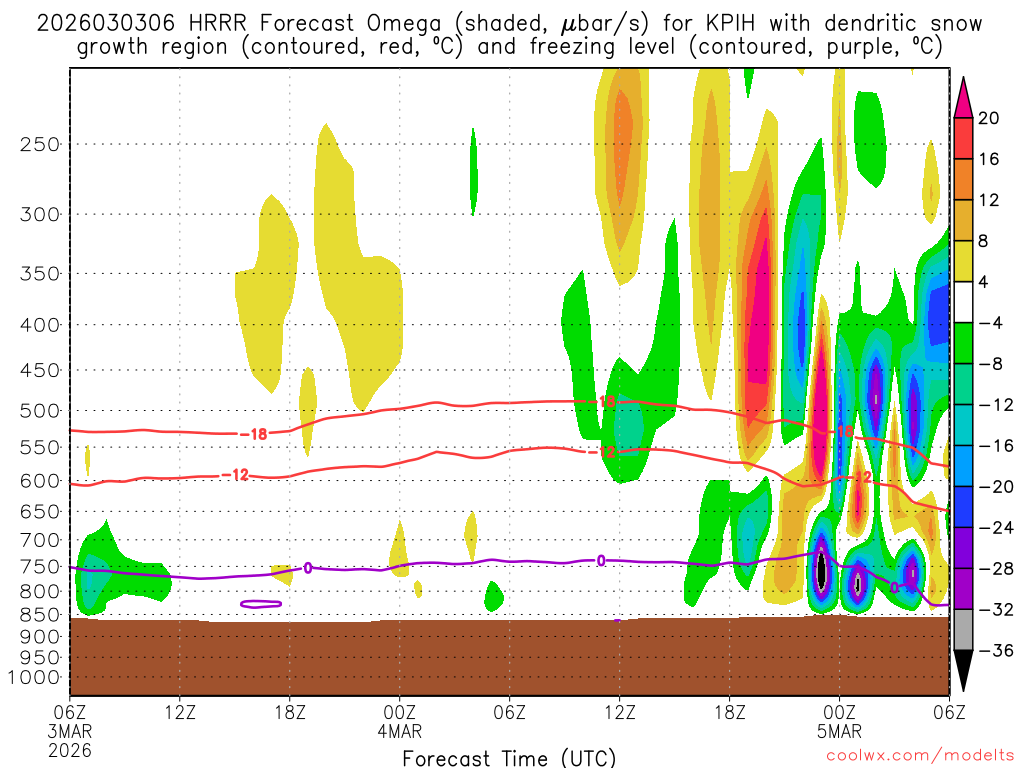Click the 12Z label under 3MAR
The height and width of the screenshot is (768, 1024).
(180, 712)
